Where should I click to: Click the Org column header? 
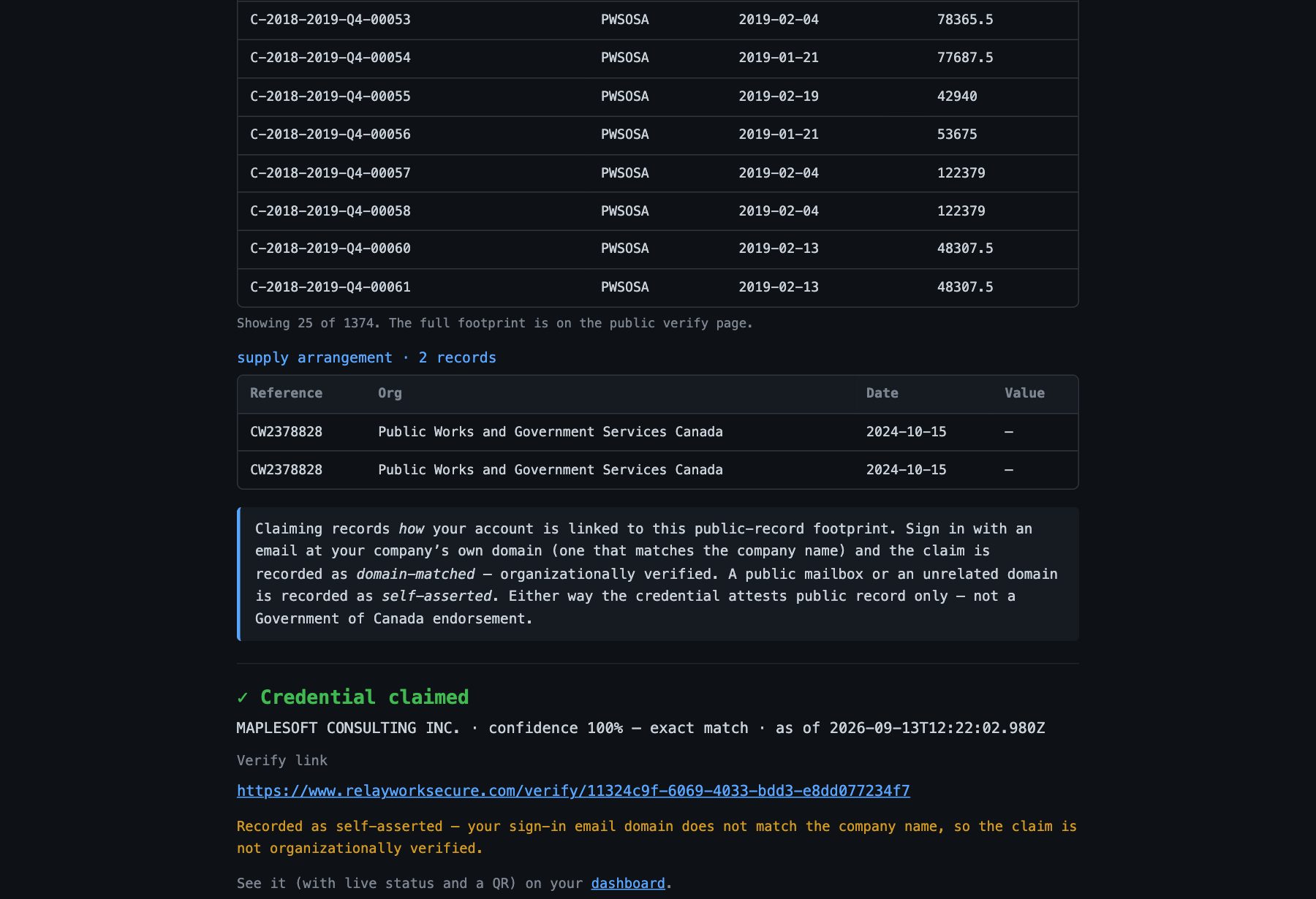[390, 393]
